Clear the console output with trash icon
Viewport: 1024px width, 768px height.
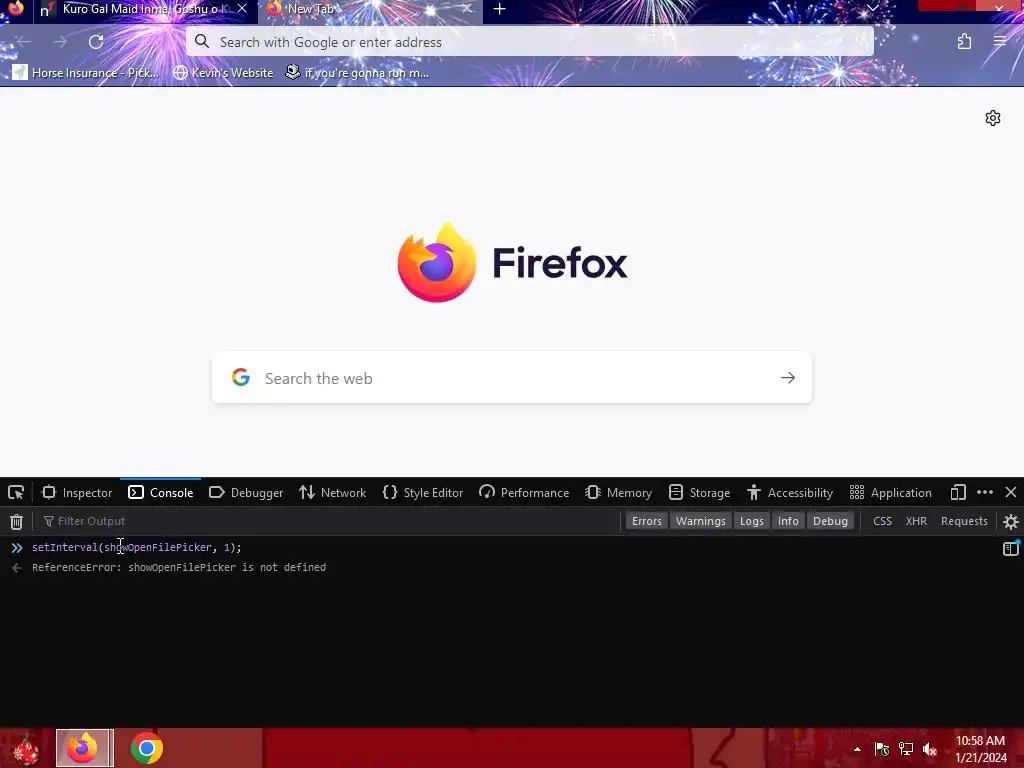[x=16, y=521]
